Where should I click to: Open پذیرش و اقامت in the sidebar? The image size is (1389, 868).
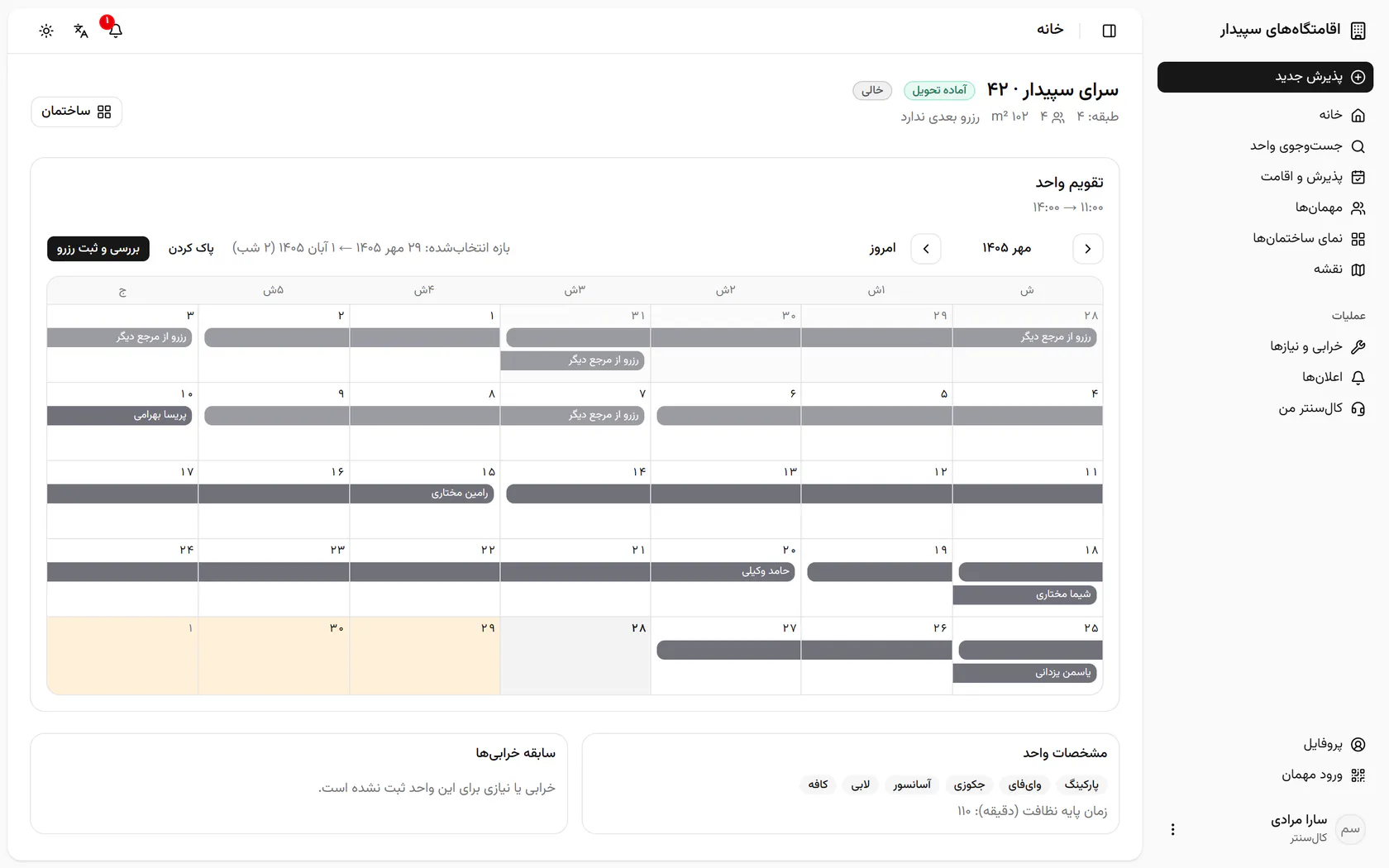click(1265, 177)
